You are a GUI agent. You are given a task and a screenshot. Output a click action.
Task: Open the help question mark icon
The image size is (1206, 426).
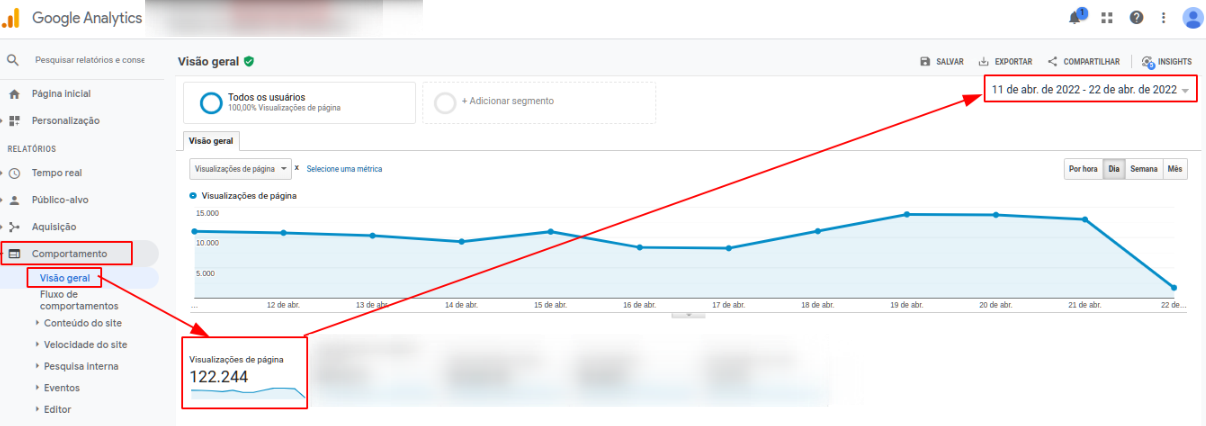(1136, 18)
